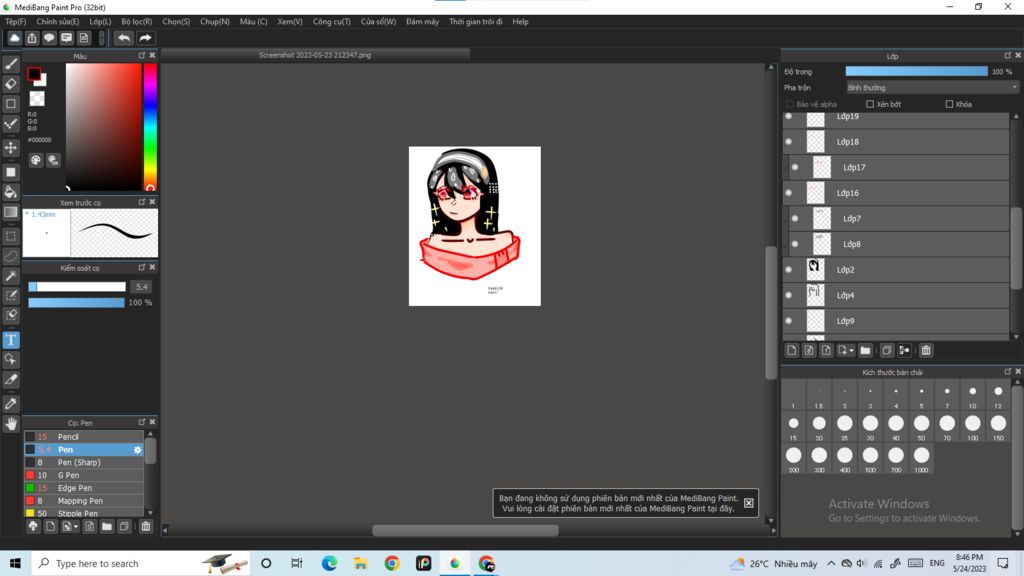Delete layer using trash icon in layer panel

pyautogui.click(x=926, y=351)
